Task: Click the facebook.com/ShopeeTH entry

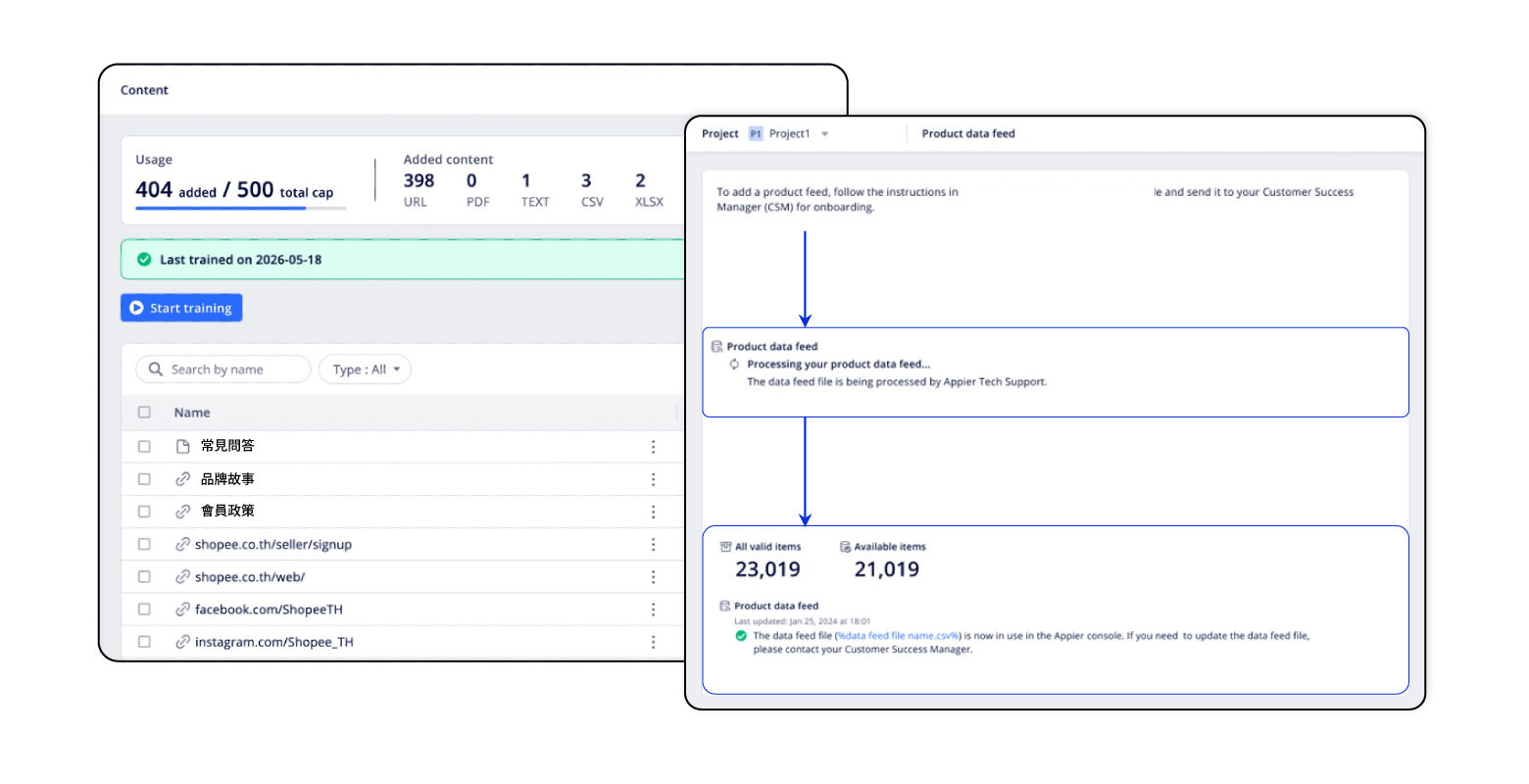Action: 269,610
